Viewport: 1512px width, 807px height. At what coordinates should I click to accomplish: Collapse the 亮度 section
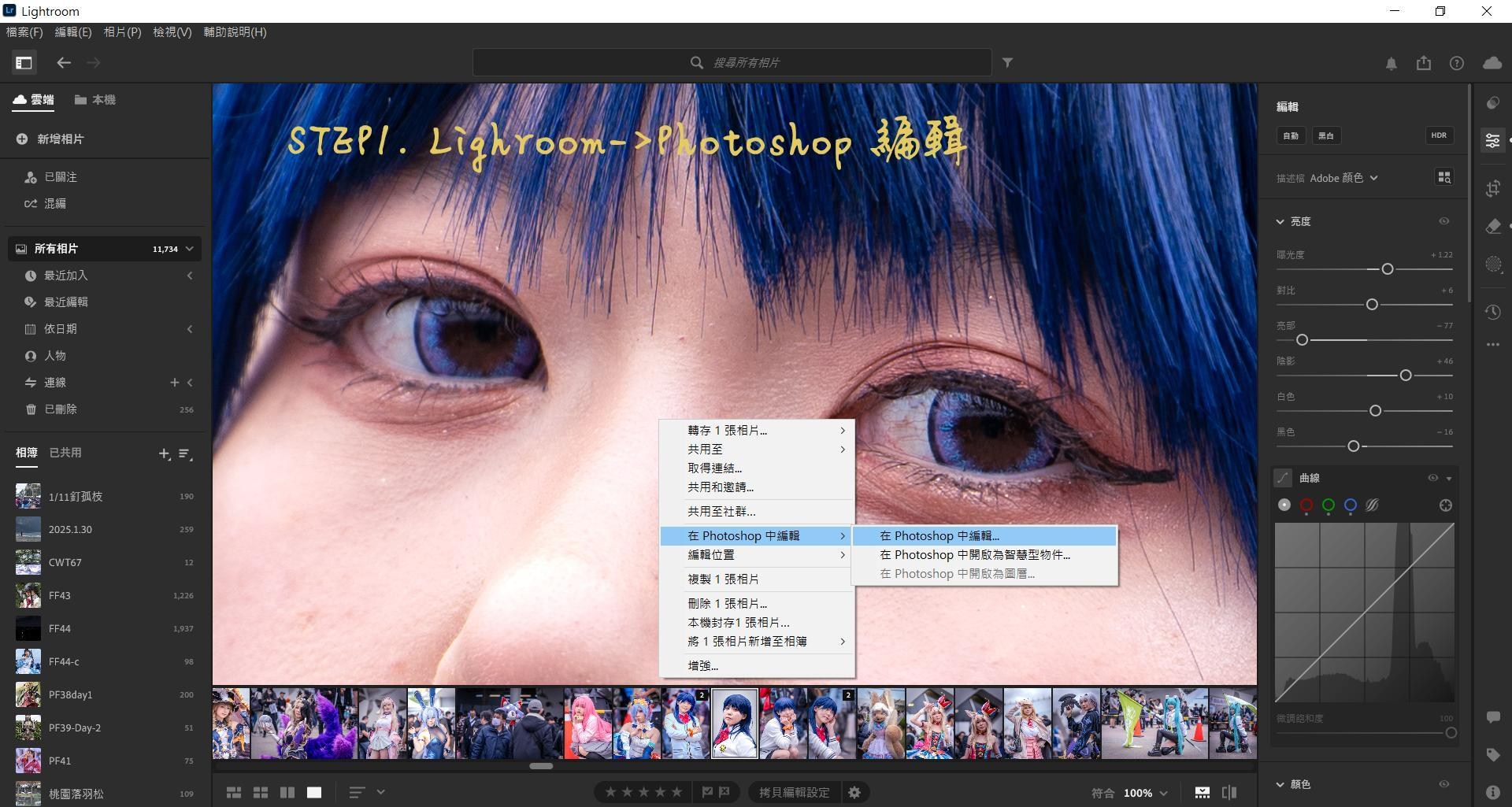(1280, 222)
